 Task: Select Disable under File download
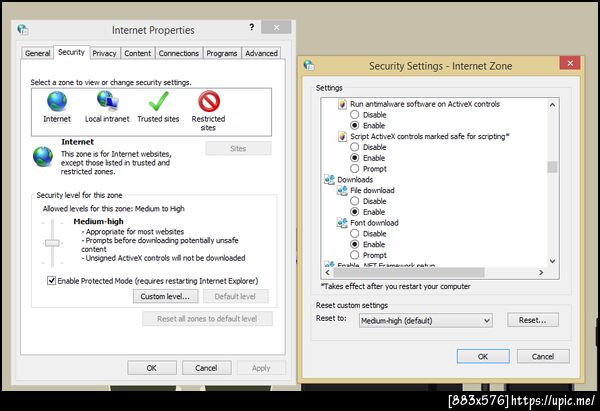355,201
